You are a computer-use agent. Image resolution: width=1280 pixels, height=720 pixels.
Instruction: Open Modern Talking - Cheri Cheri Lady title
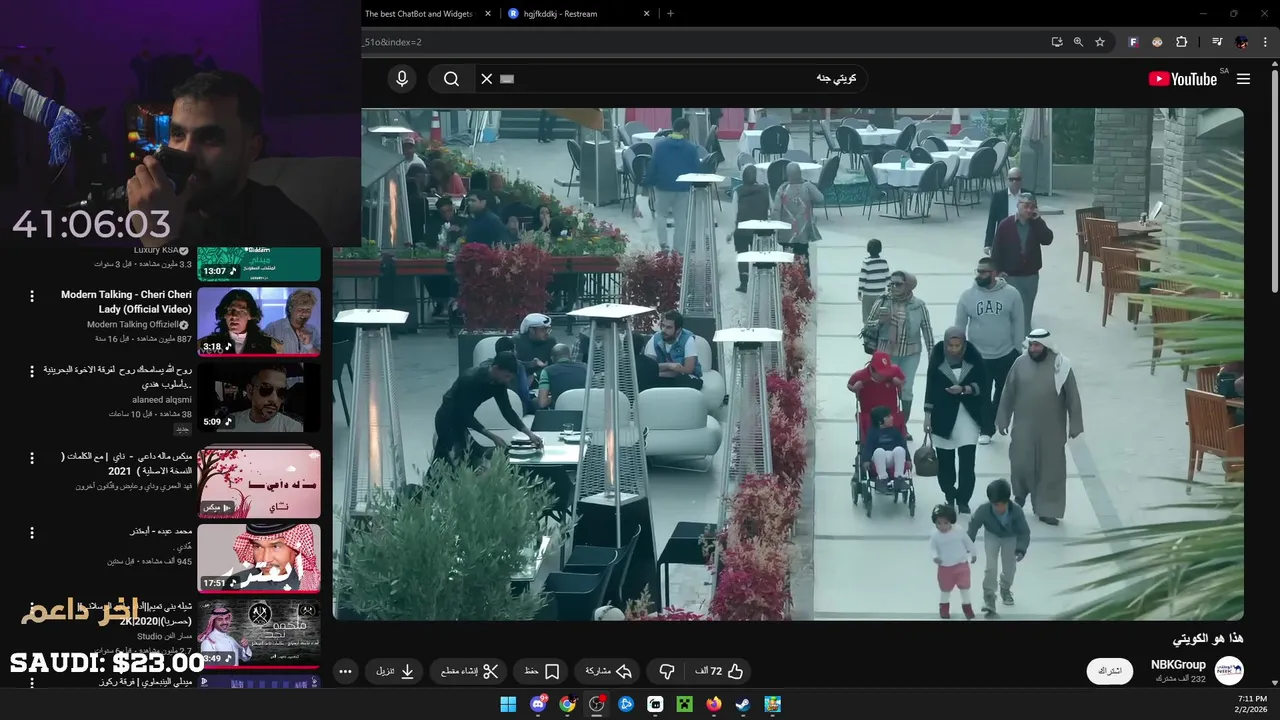126,302
